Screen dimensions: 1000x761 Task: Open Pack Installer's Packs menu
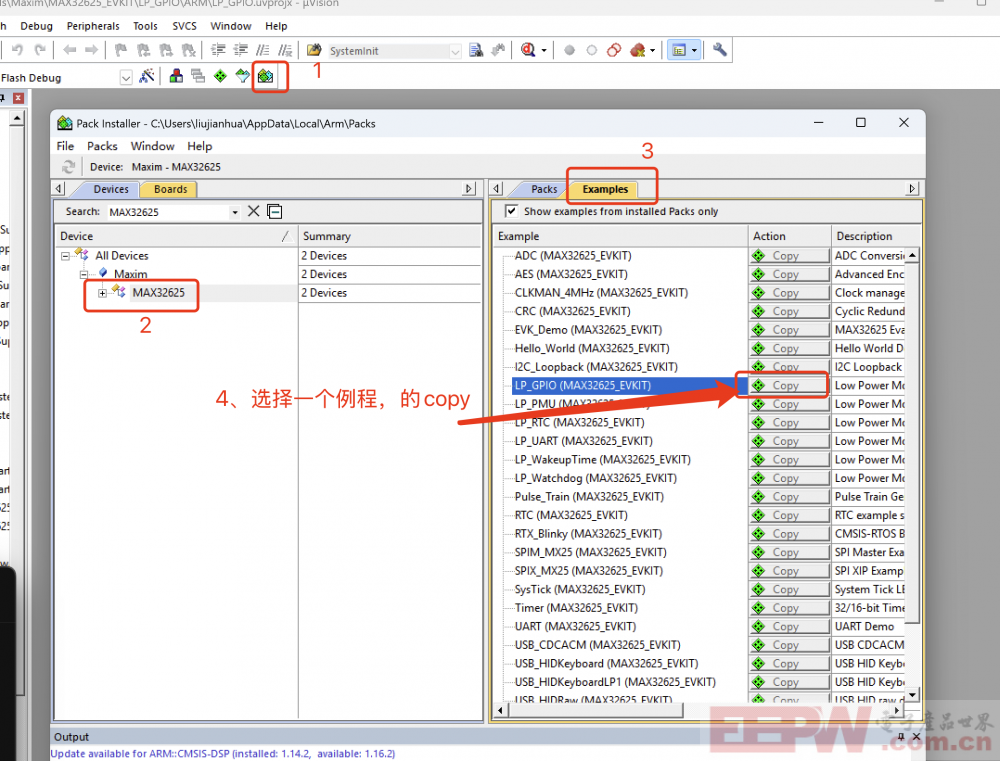click(x=102, y=146)
